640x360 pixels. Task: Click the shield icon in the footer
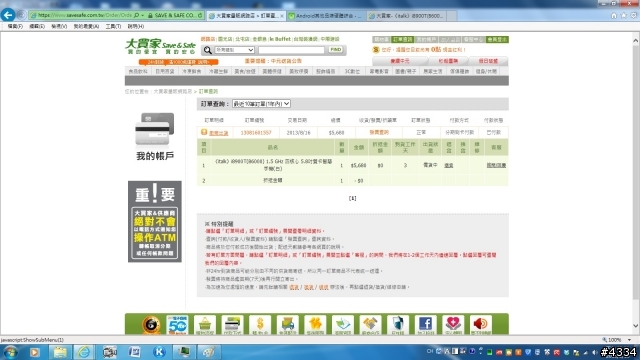(x=398, y=325)
